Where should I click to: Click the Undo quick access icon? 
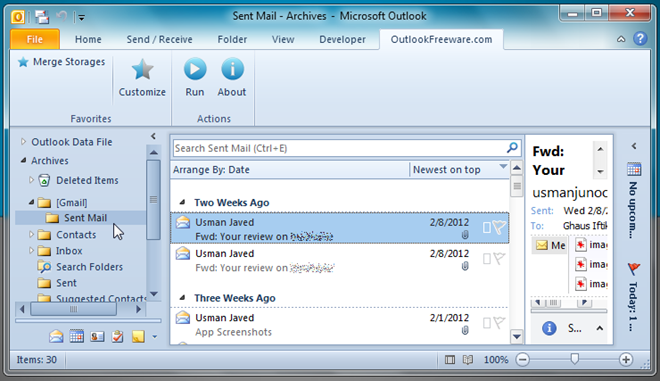[x=62, y=17]
